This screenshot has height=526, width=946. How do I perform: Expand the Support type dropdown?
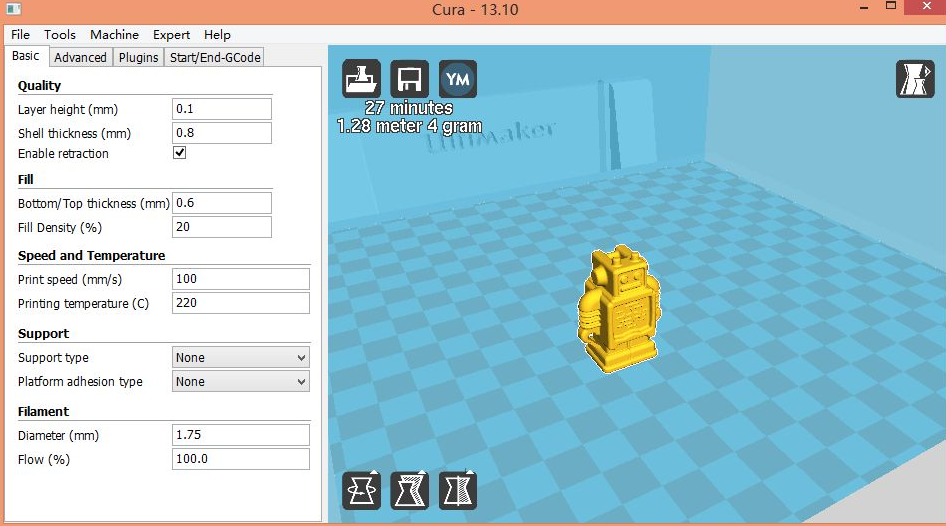click(x=241, y=357)
